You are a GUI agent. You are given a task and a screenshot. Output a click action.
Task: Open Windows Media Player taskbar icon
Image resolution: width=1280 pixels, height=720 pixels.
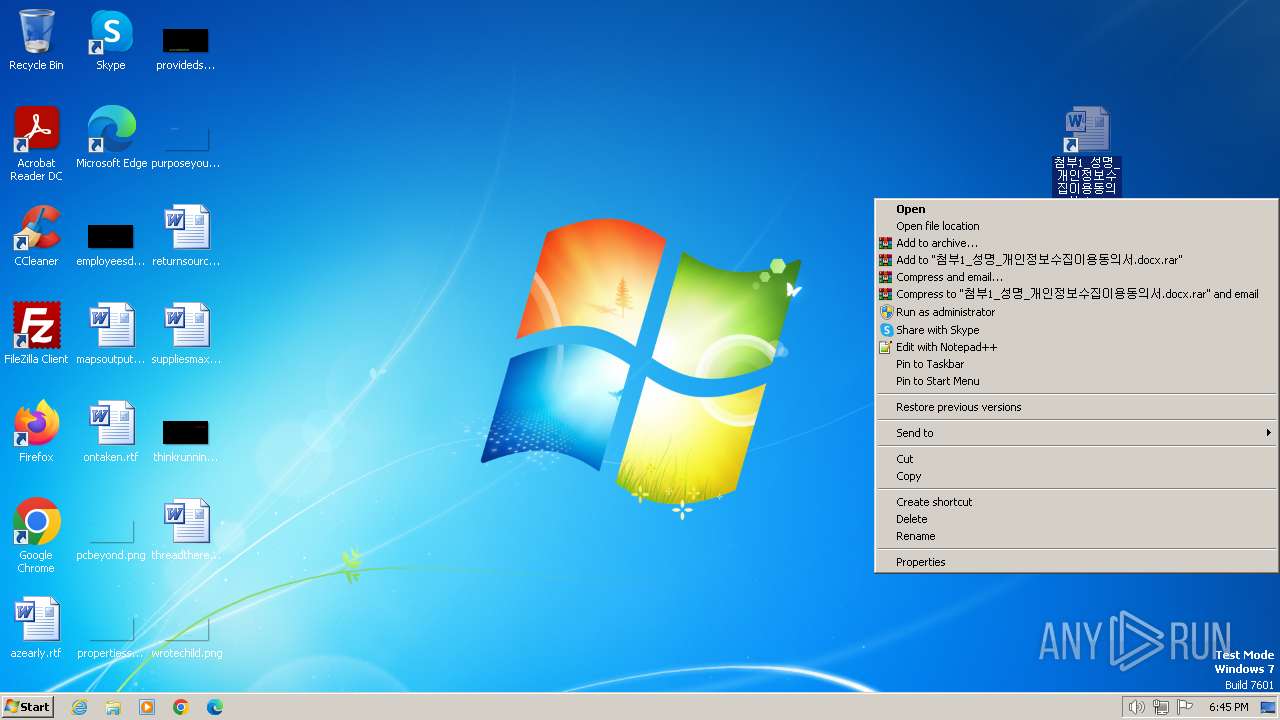click(147, 707)
